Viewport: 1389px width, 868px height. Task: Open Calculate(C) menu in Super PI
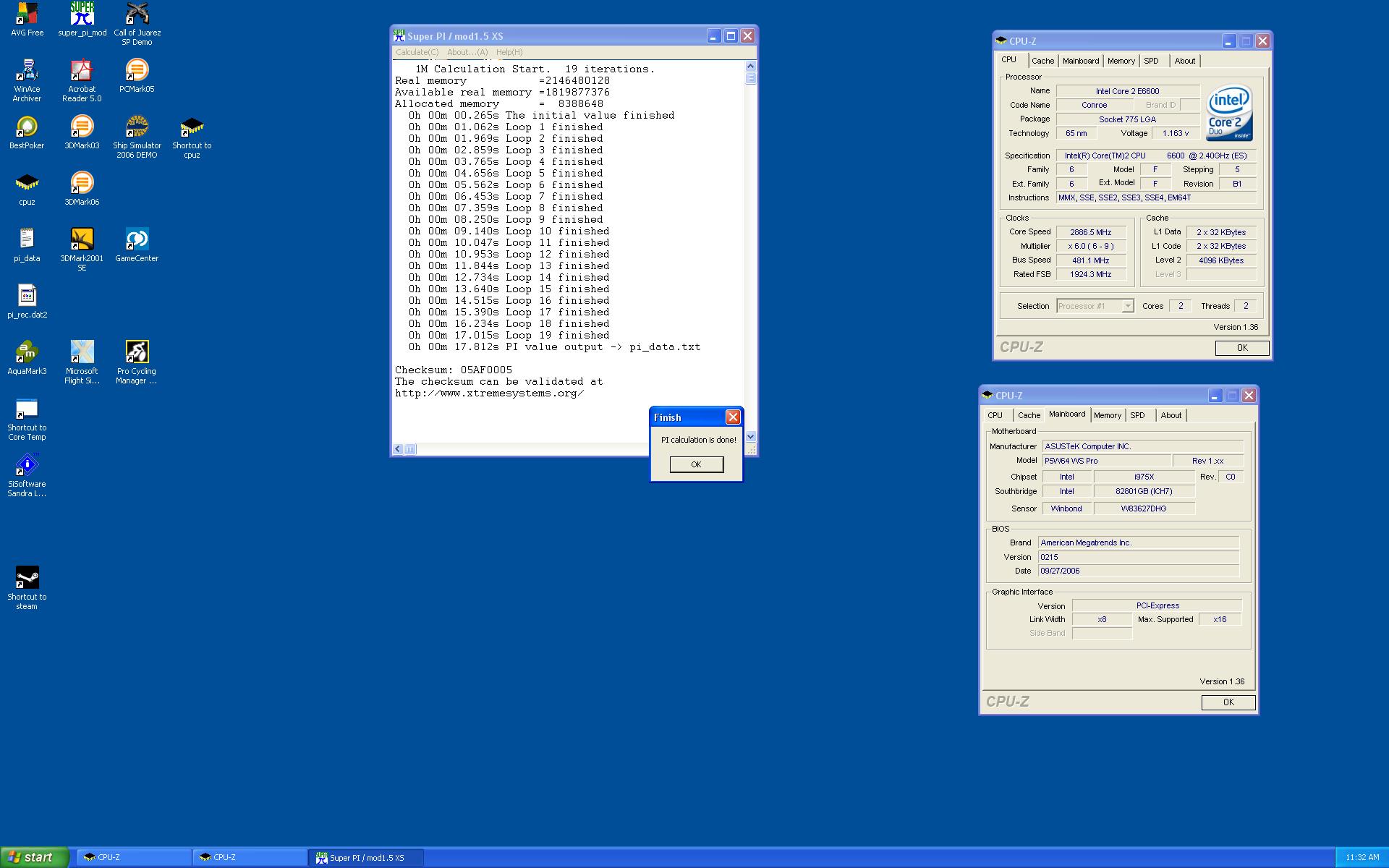(417, 52)
